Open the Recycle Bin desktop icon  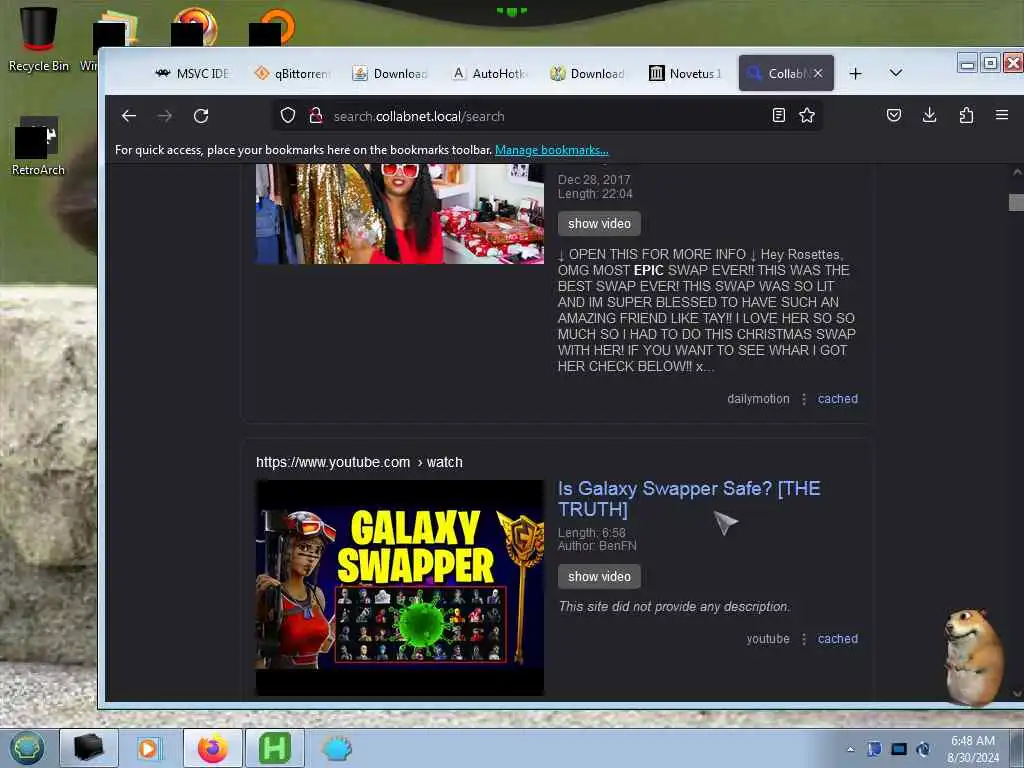(x=38, y=38)
